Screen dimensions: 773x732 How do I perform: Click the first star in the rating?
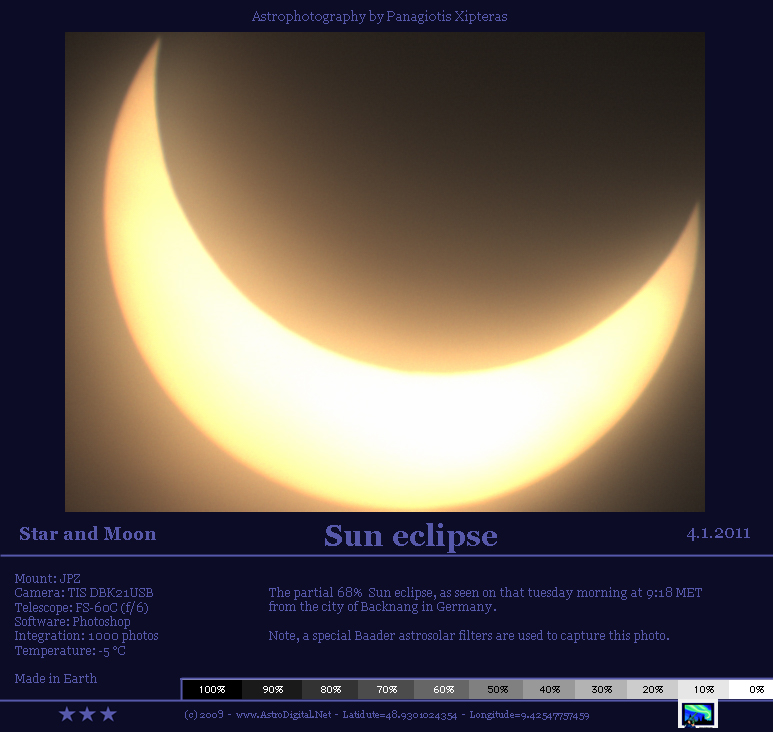pyautogui.click(x=67, y=714)
